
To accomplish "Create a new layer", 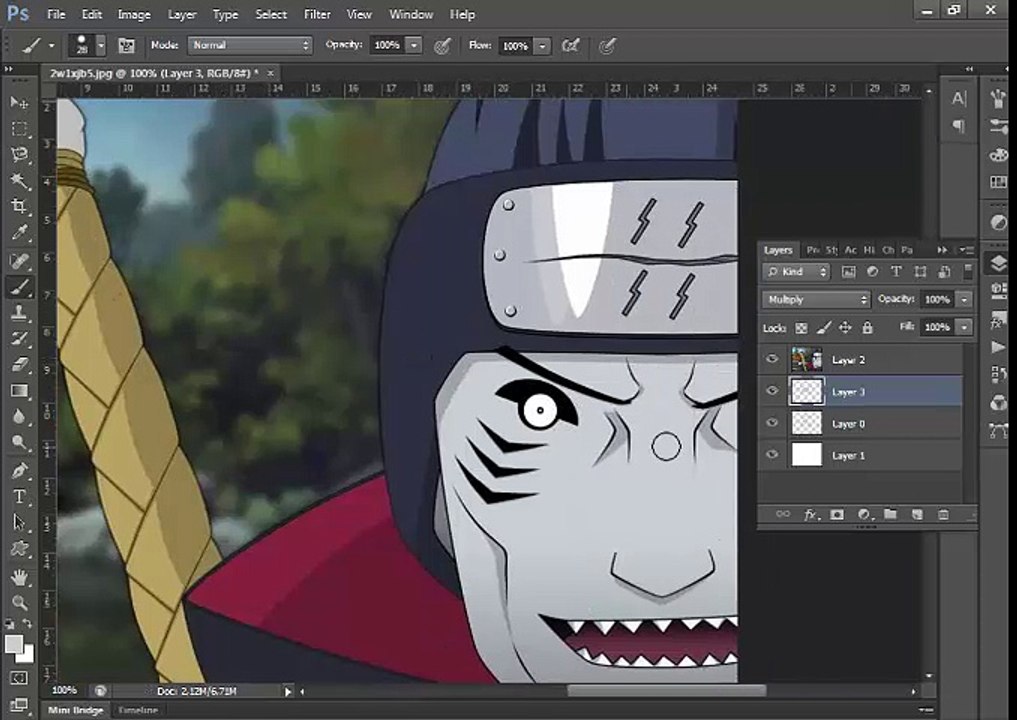I will click(x=917, y=514).
